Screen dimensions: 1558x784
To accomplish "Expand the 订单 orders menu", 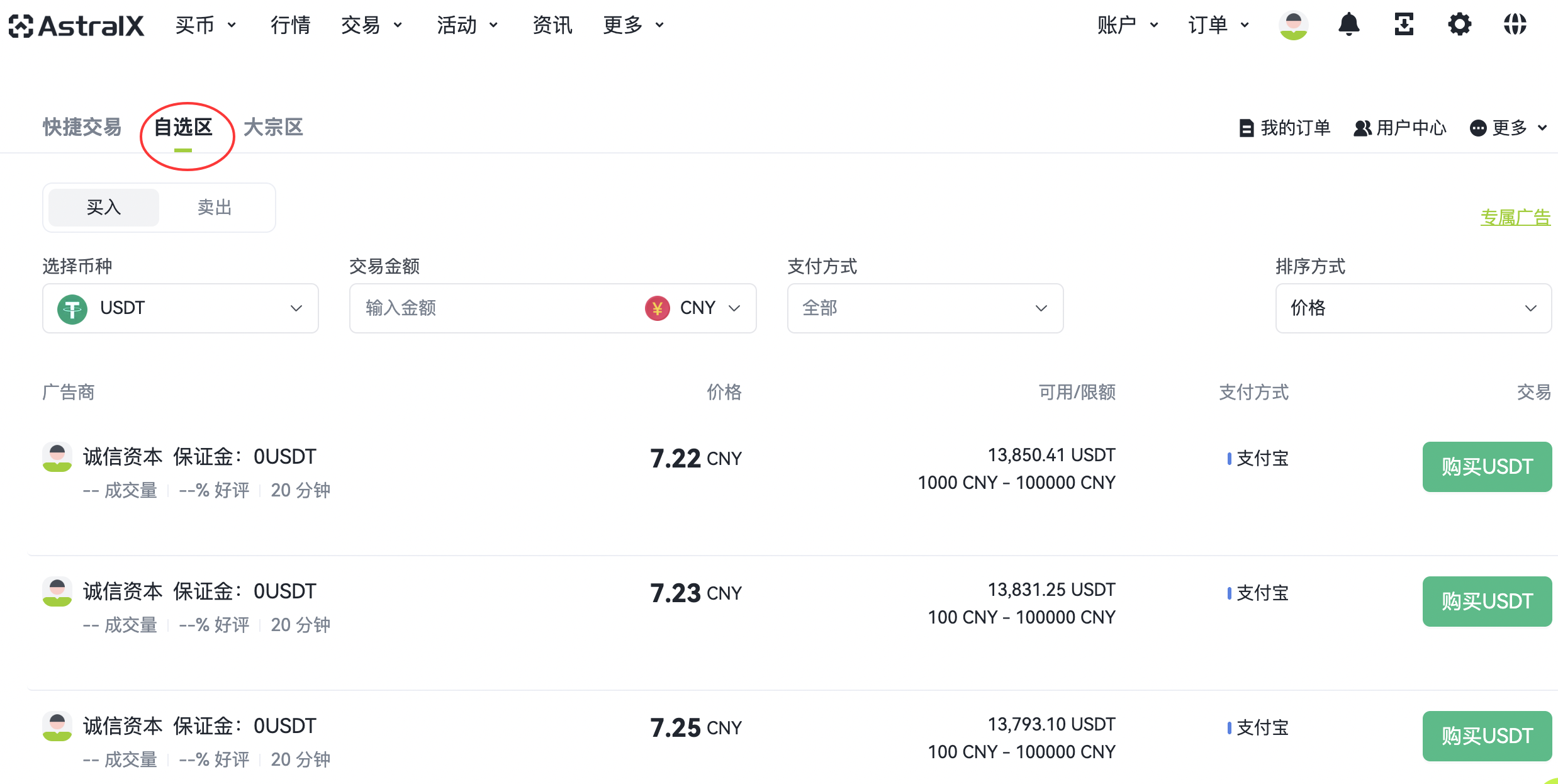I will [1218, 25].
